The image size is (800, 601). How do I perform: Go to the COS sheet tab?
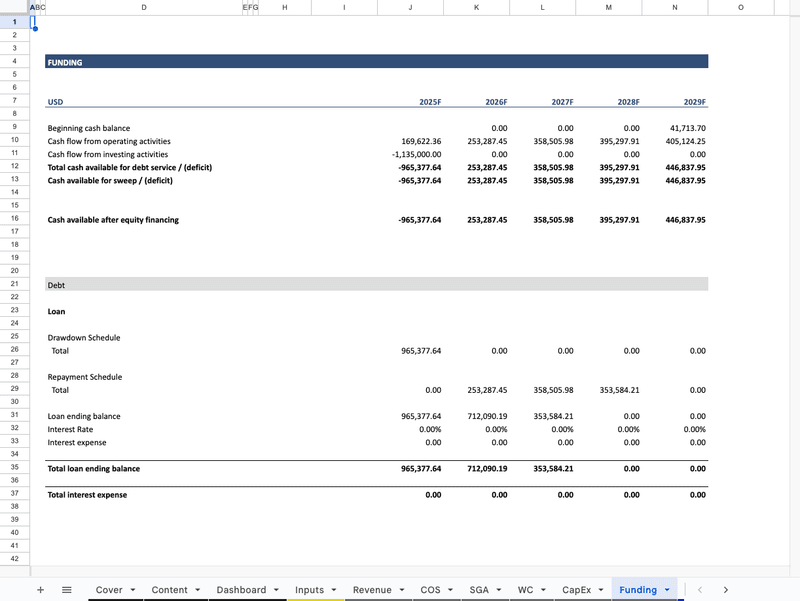click(x=430, y=590)
